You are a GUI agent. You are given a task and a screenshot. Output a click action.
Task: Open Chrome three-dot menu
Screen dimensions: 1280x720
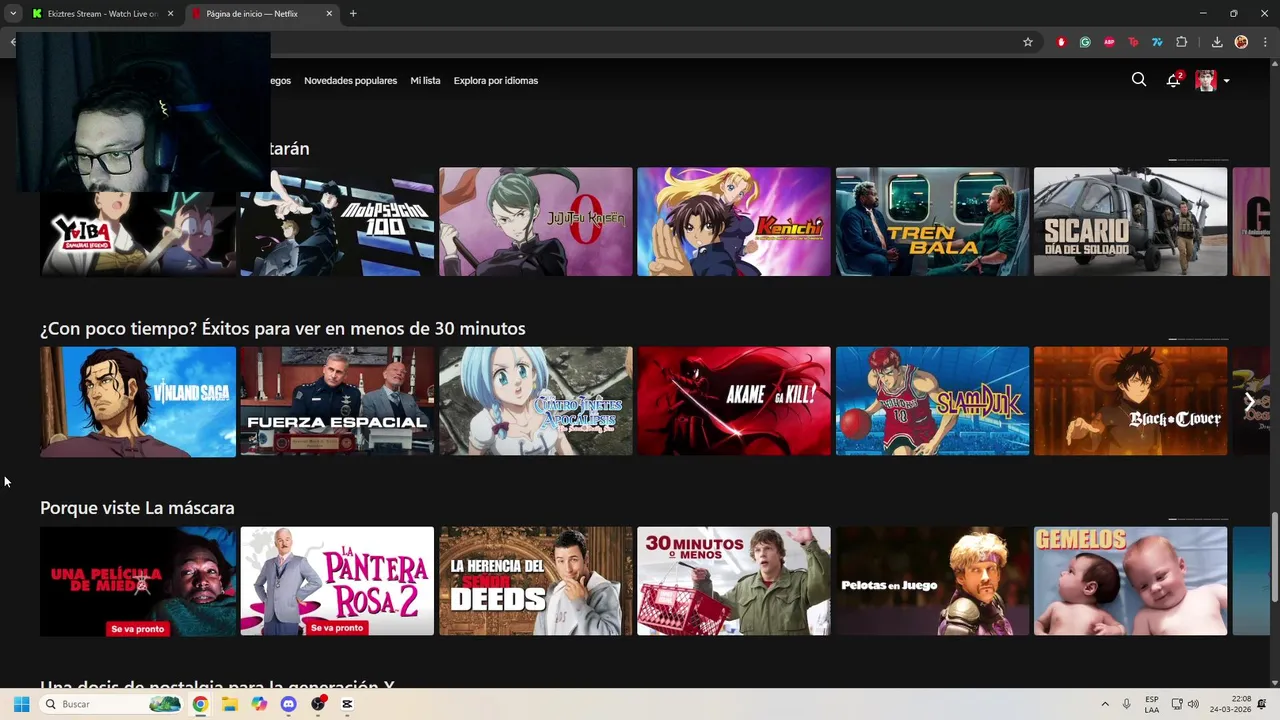1265,42
